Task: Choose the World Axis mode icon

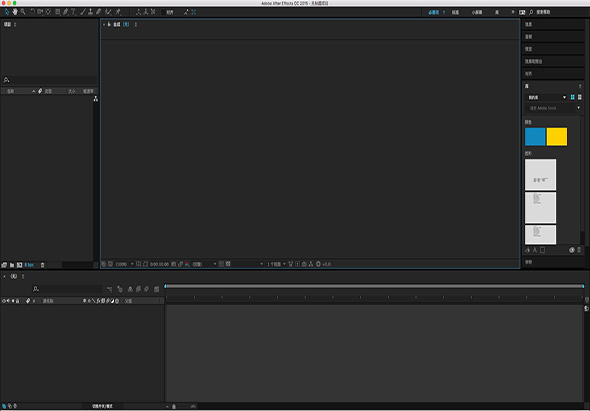Action: tap(146, 12)
